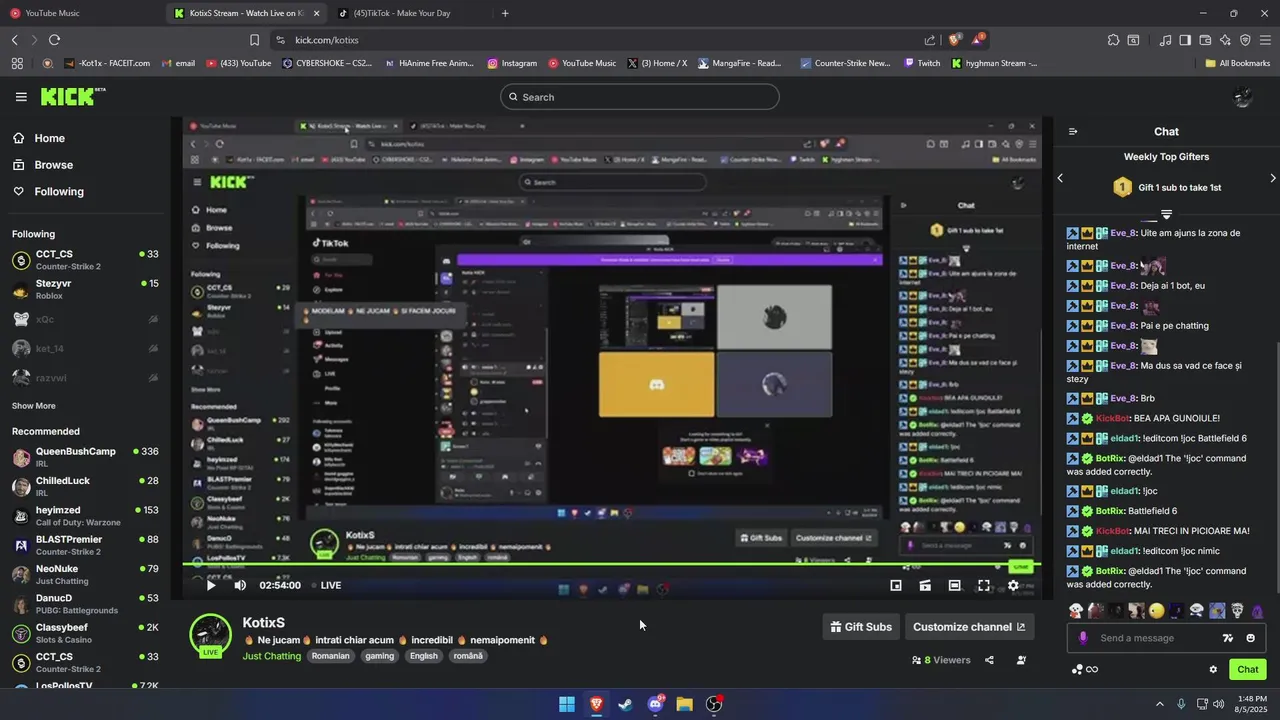Open Steam from the taskbar

point(625,704)
